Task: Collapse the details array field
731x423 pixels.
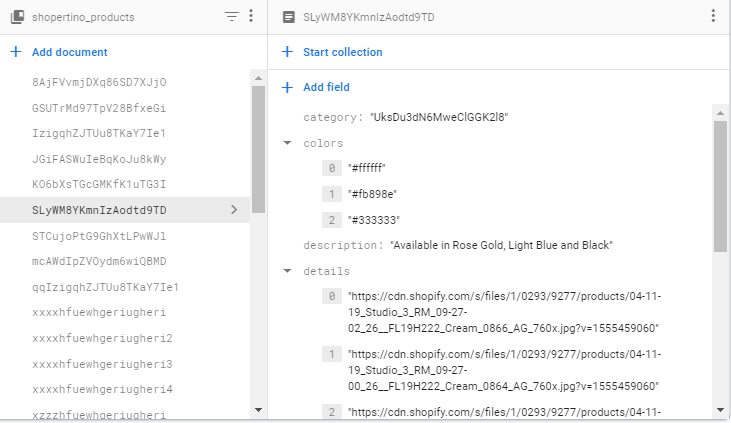Action: [x=288, y=271]
